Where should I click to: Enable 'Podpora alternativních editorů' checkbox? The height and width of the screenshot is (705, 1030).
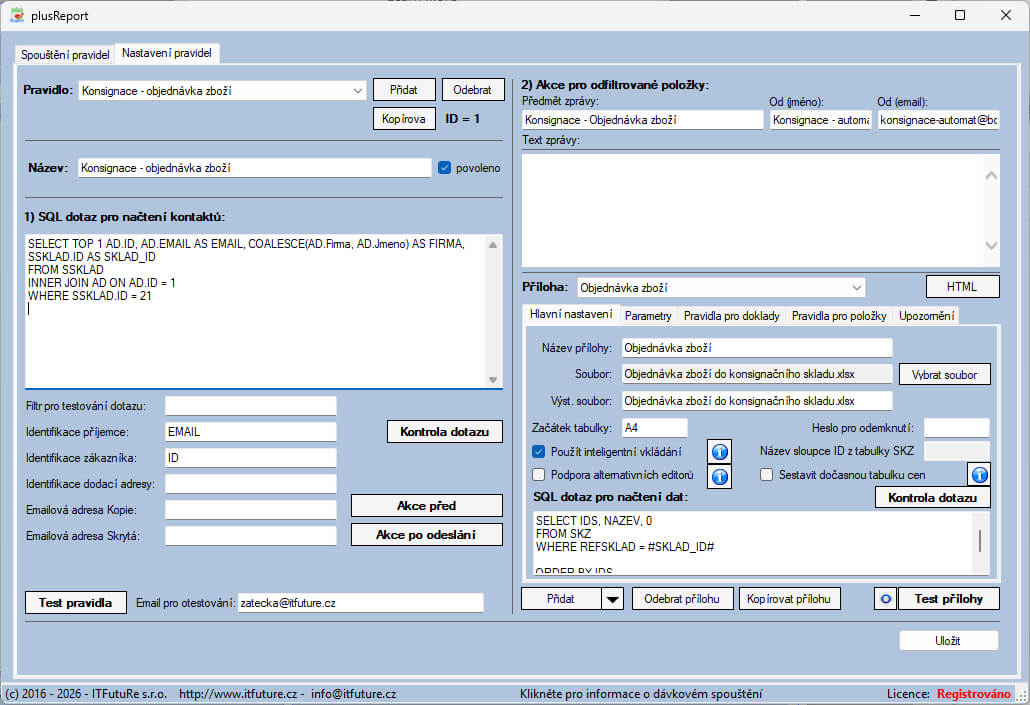pyautogui.click(x=539, y=475)
